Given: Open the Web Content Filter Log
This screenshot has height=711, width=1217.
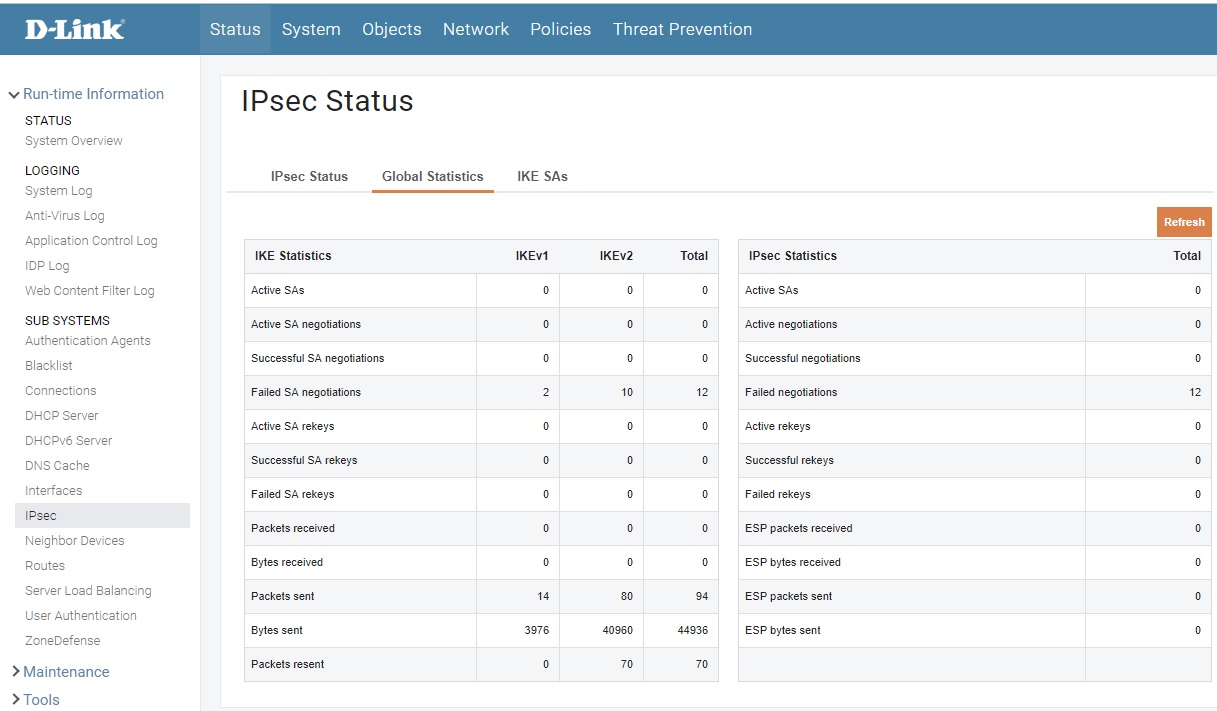Looking at the screenshot, I should (90, 291).
